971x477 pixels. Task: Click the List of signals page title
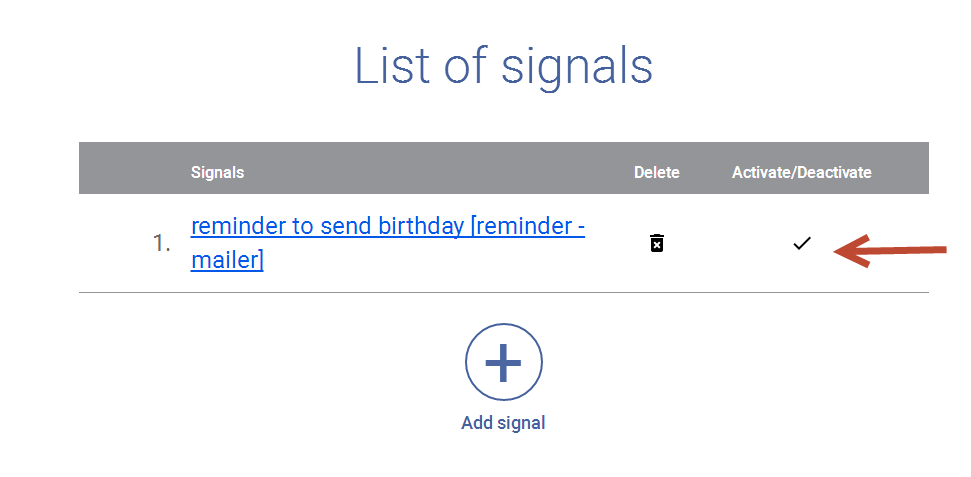click(x=503, y=66)
